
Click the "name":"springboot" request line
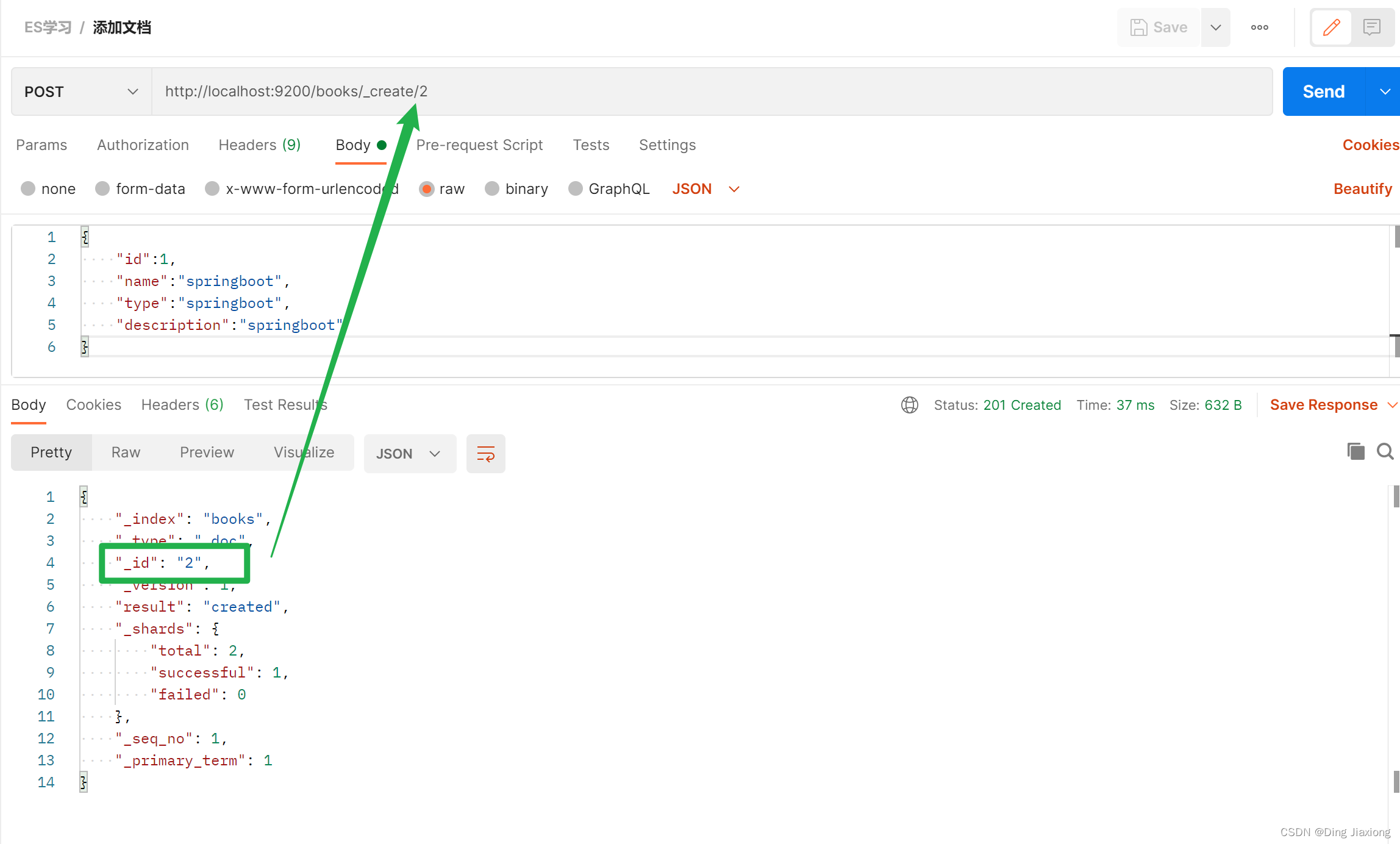click(203, 281)
